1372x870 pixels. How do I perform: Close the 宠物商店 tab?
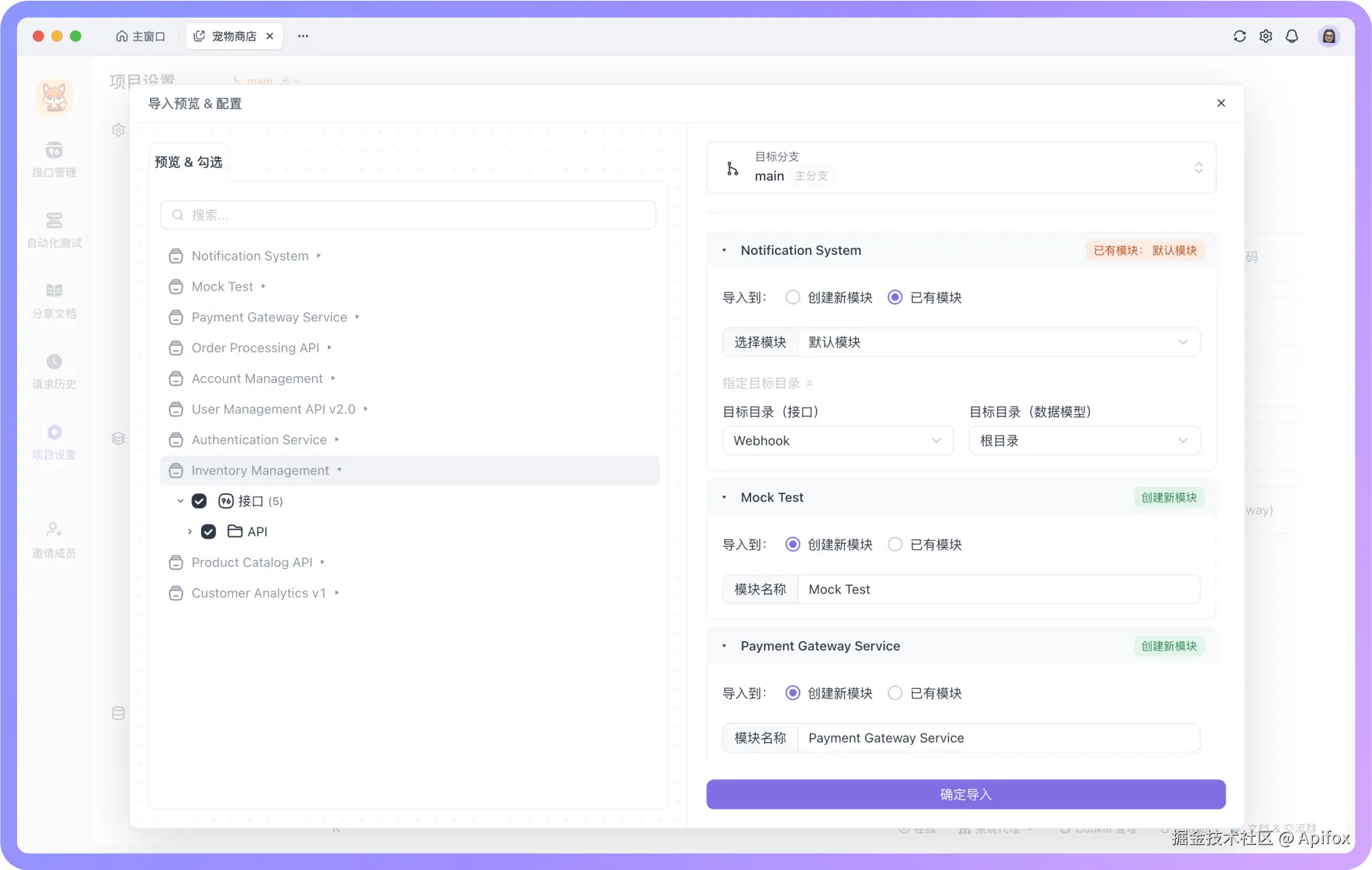(x=270, y=36)
